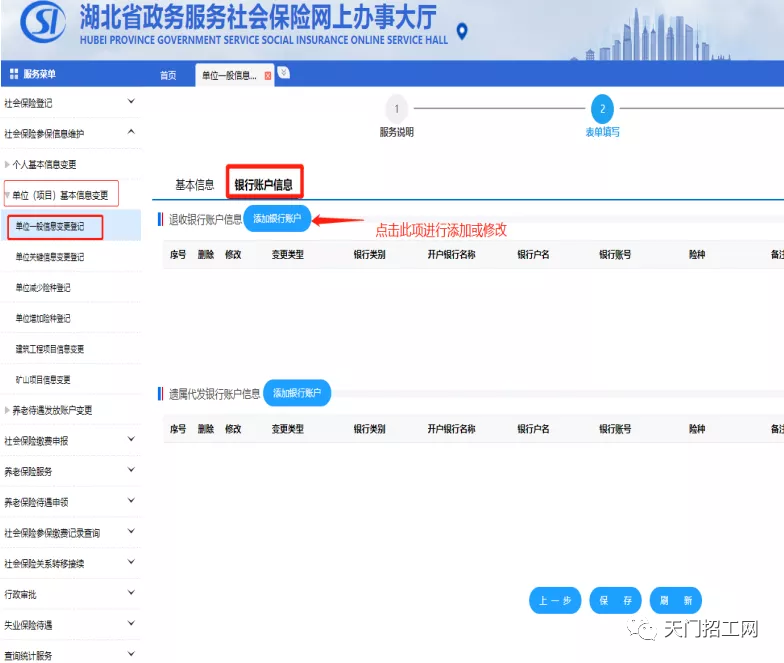Click step 2 circle 表单填写
The image size is (784, 663).
602,109
